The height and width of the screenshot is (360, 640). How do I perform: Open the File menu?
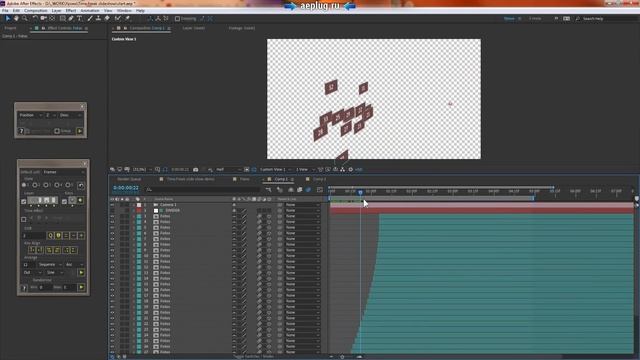(x=5, y=11)
